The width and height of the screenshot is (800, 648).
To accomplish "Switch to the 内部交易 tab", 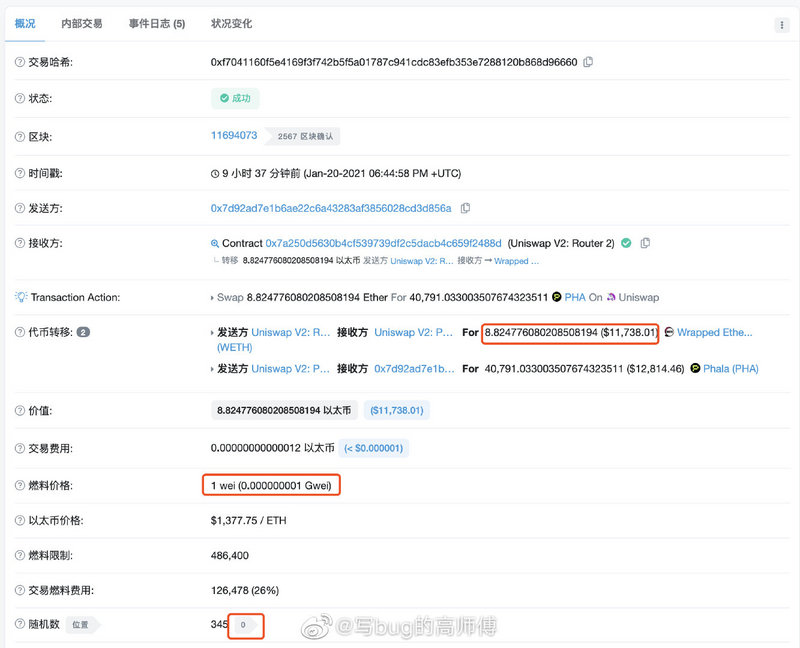I will pyautogui.click(x=81, y=23).
